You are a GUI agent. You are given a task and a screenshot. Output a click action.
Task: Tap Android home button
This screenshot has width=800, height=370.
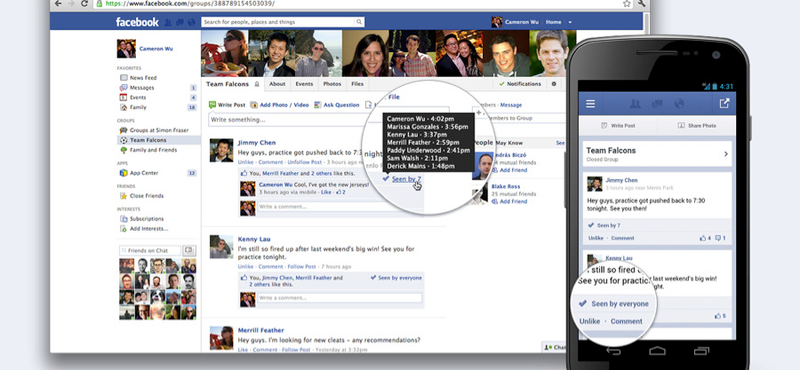657,351
